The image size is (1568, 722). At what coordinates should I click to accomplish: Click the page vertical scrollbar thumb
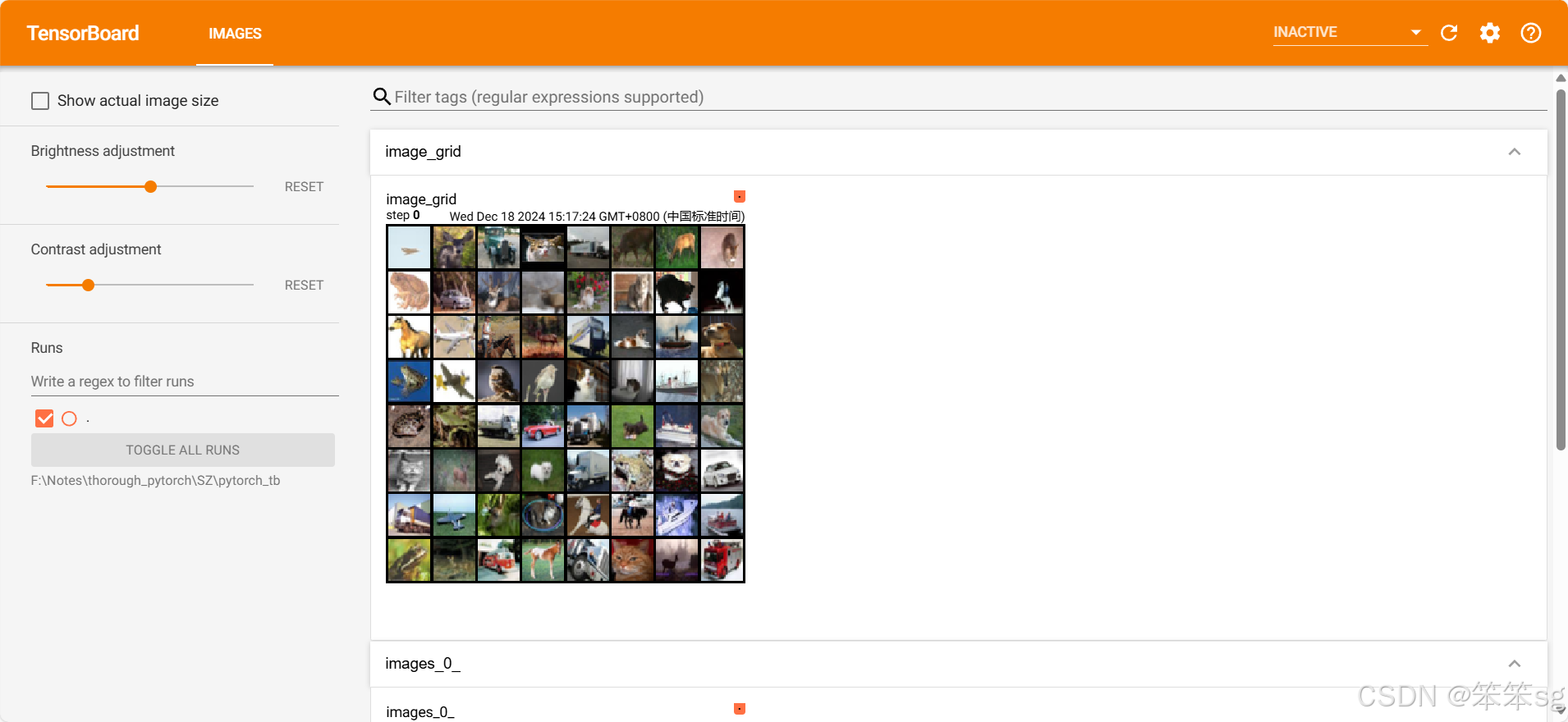point(1561,269)
